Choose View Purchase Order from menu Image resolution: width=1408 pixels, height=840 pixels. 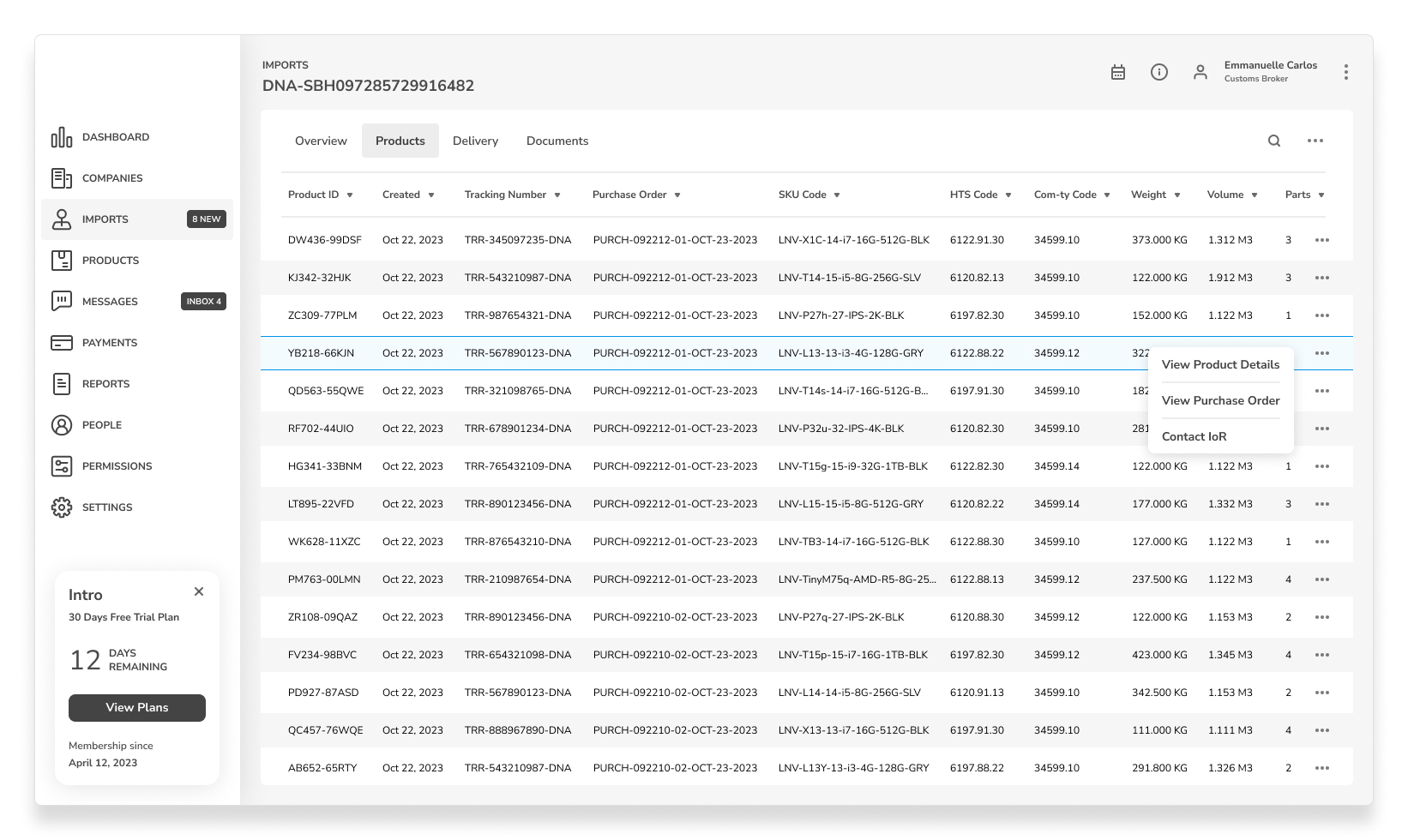[1220, 400]
